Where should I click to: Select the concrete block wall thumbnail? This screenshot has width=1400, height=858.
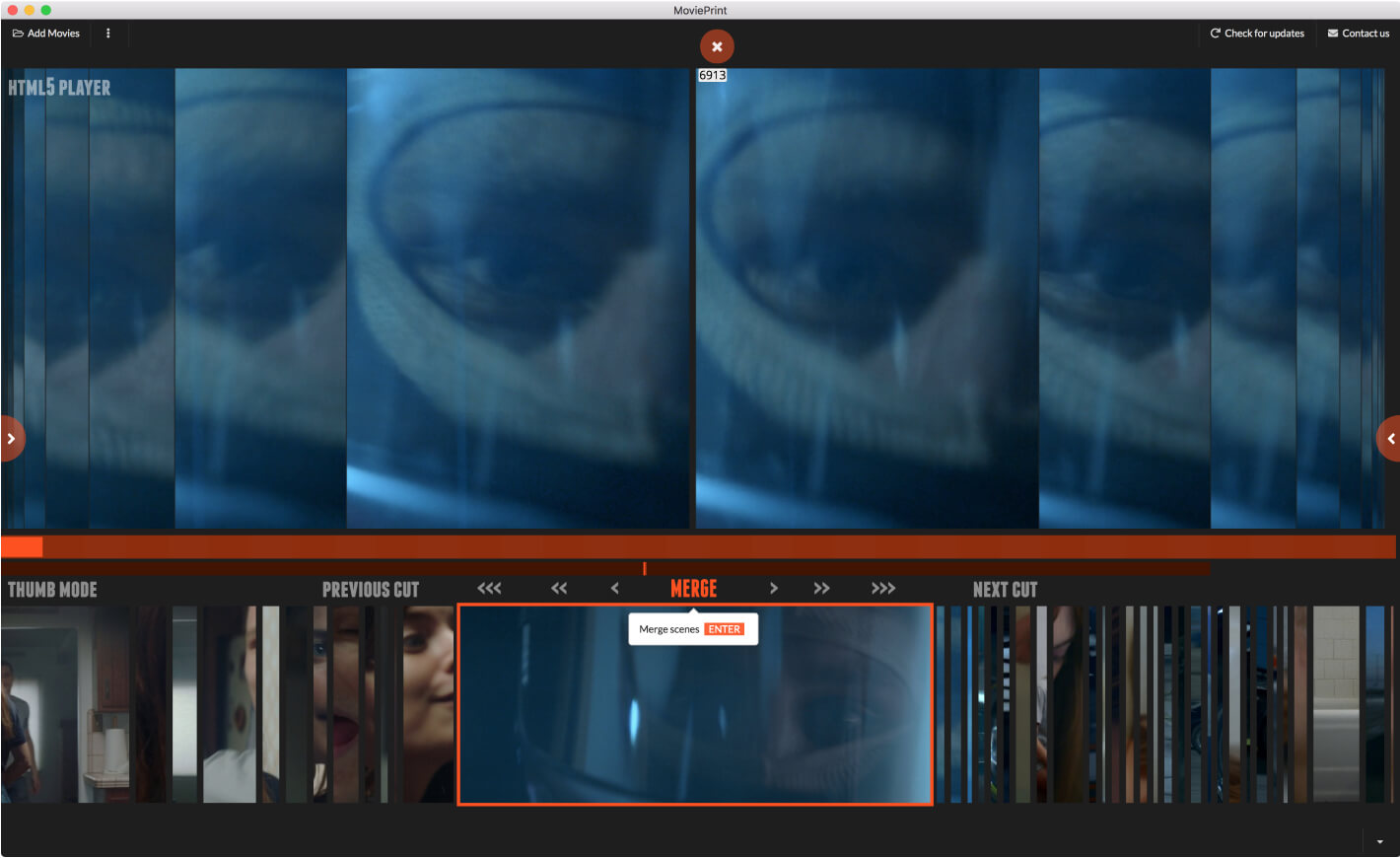(1336, 704)
